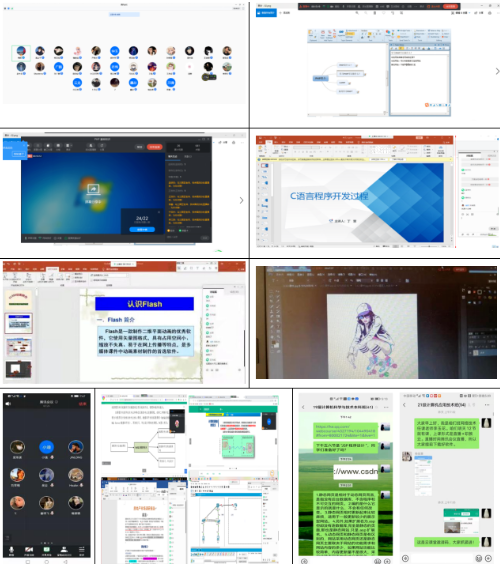This screenshot has width=500, height=564.
Task: Click back arrow in left WeChat group chat
Action: (x=303, y=407)
